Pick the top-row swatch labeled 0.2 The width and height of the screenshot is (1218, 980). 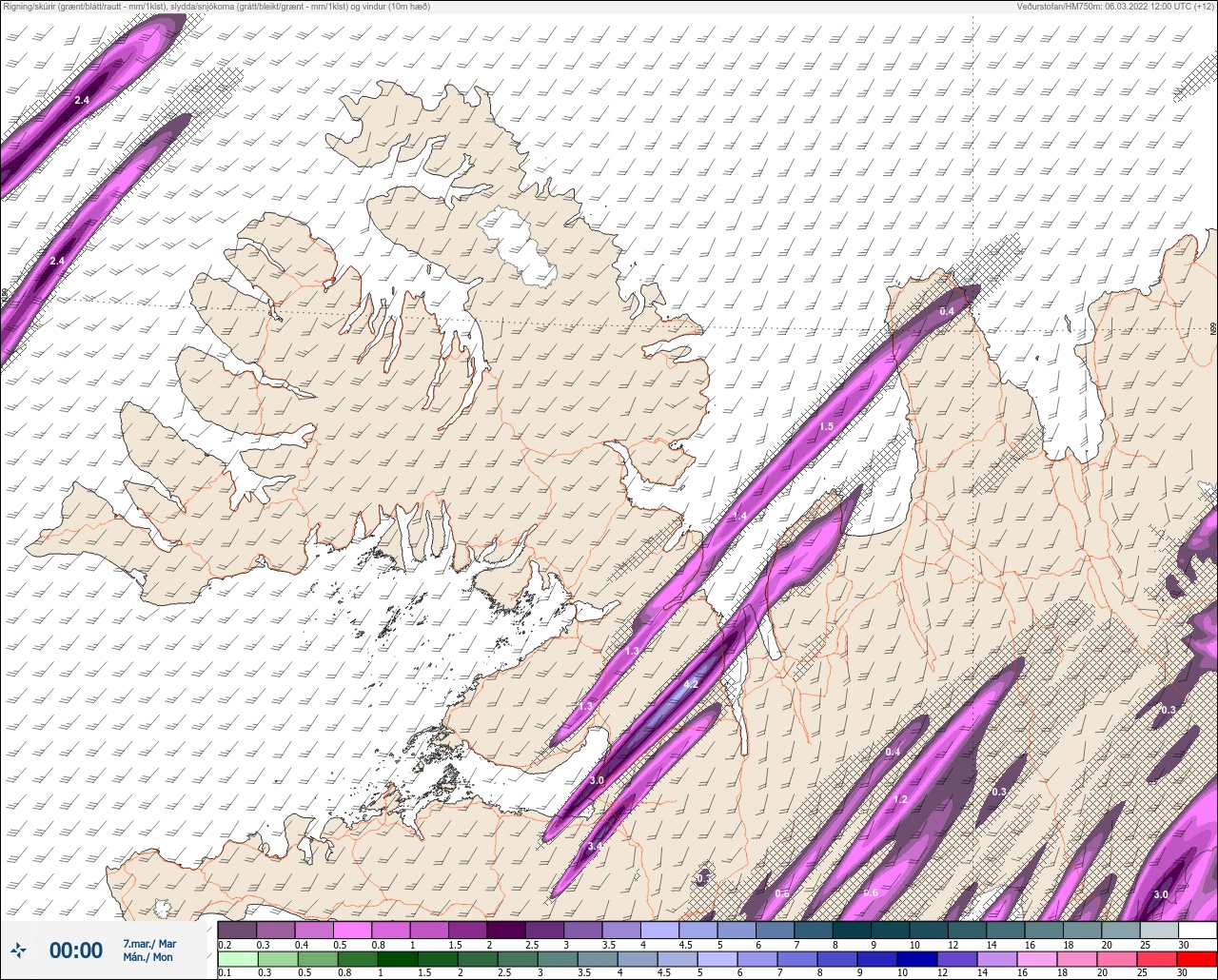pyautogui.click(x=238, y=930)
